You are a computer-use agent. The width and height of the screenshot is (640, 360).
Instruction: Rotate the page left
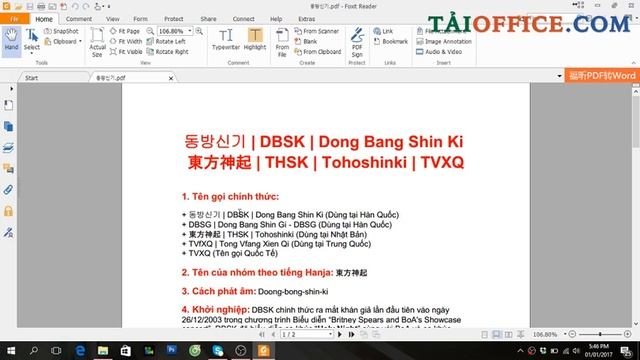[166, 41]
